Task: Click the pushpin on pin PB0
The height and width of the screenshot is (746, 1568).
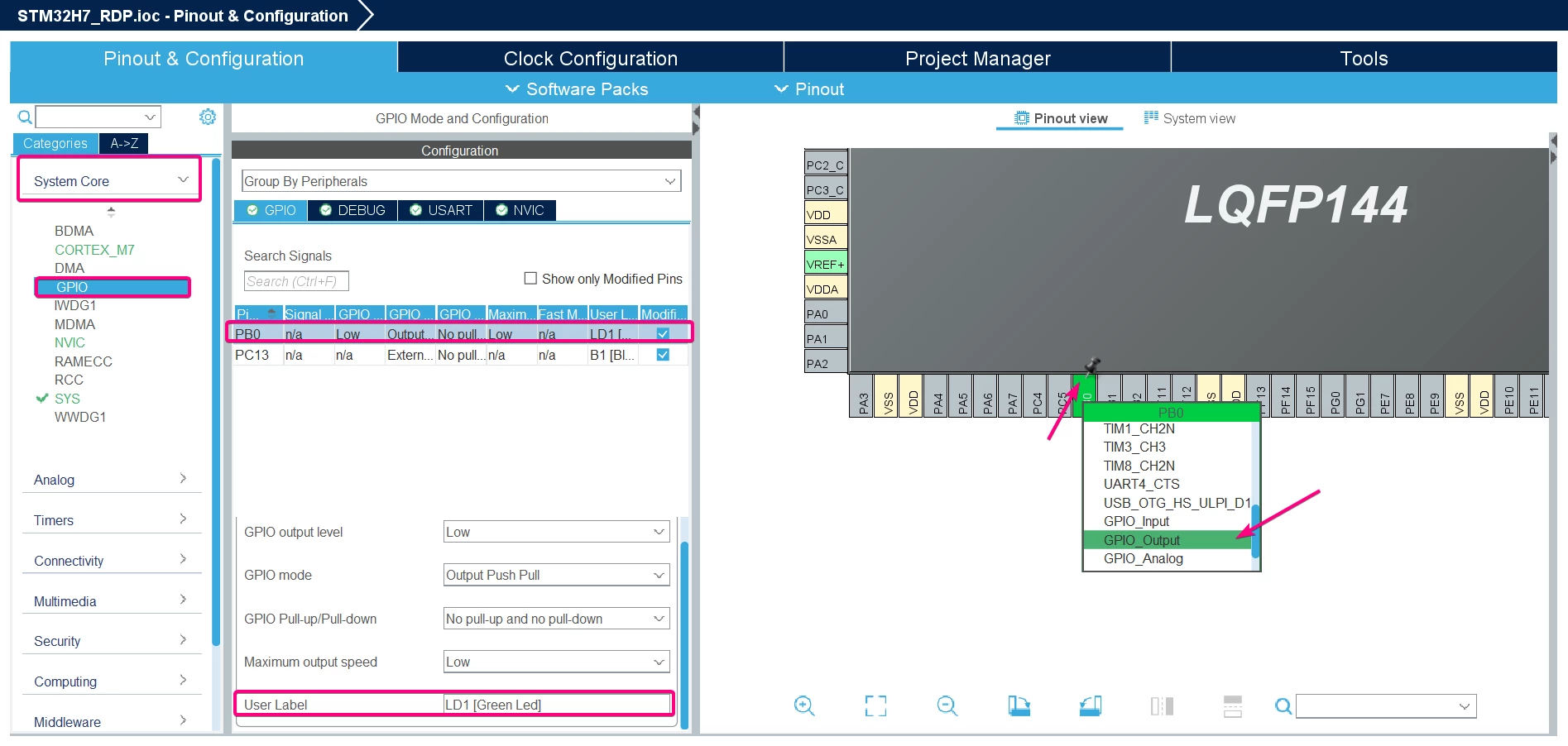Action: pos(1092,365)
